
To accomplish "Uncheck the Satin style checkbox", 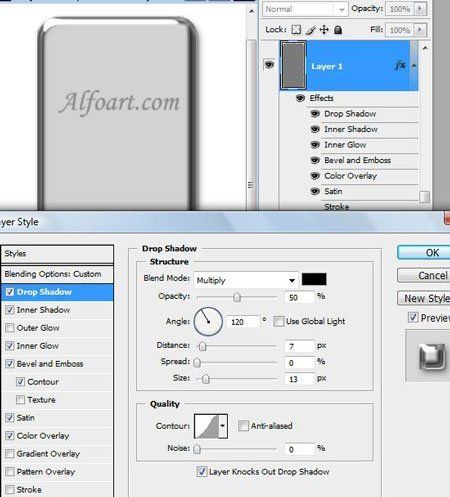I will 10,417.
